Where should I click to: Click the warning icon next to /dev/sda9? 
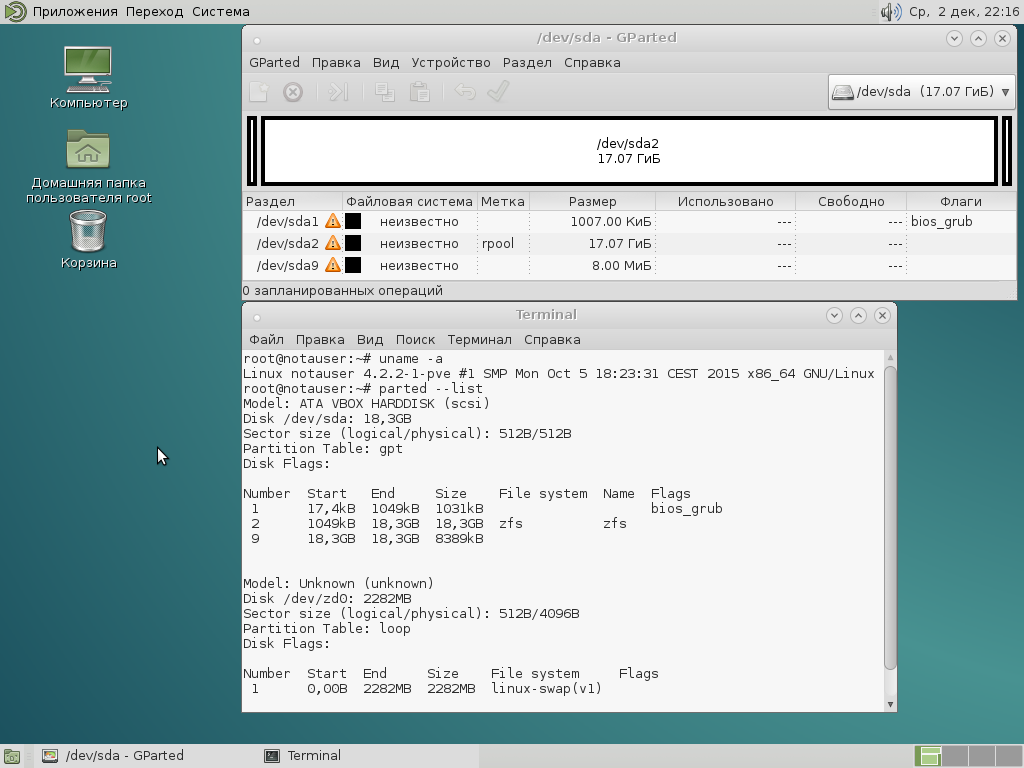coord(333,266)
